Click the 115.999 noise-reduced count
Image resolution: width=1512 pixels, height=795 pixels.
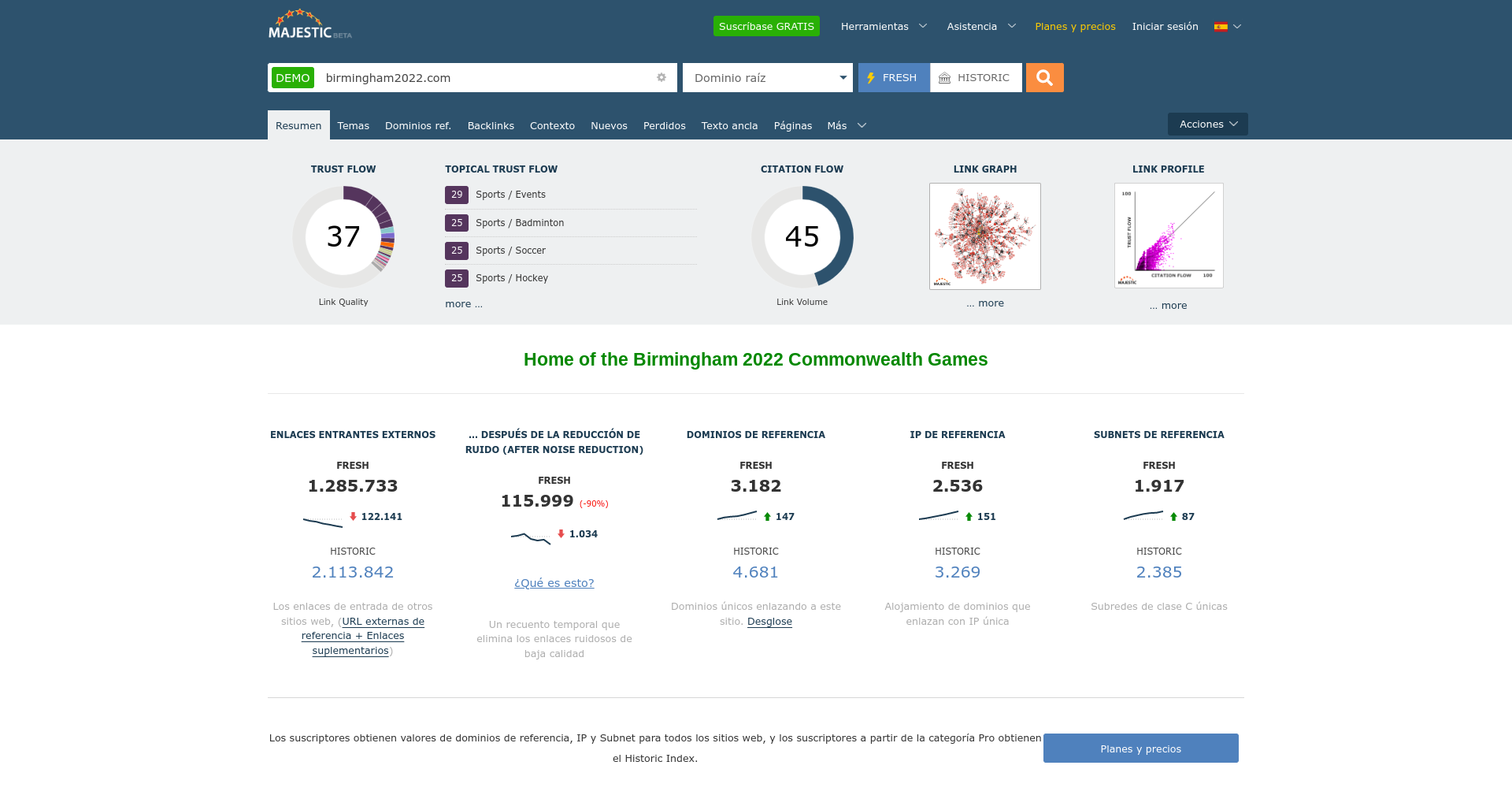537,501
